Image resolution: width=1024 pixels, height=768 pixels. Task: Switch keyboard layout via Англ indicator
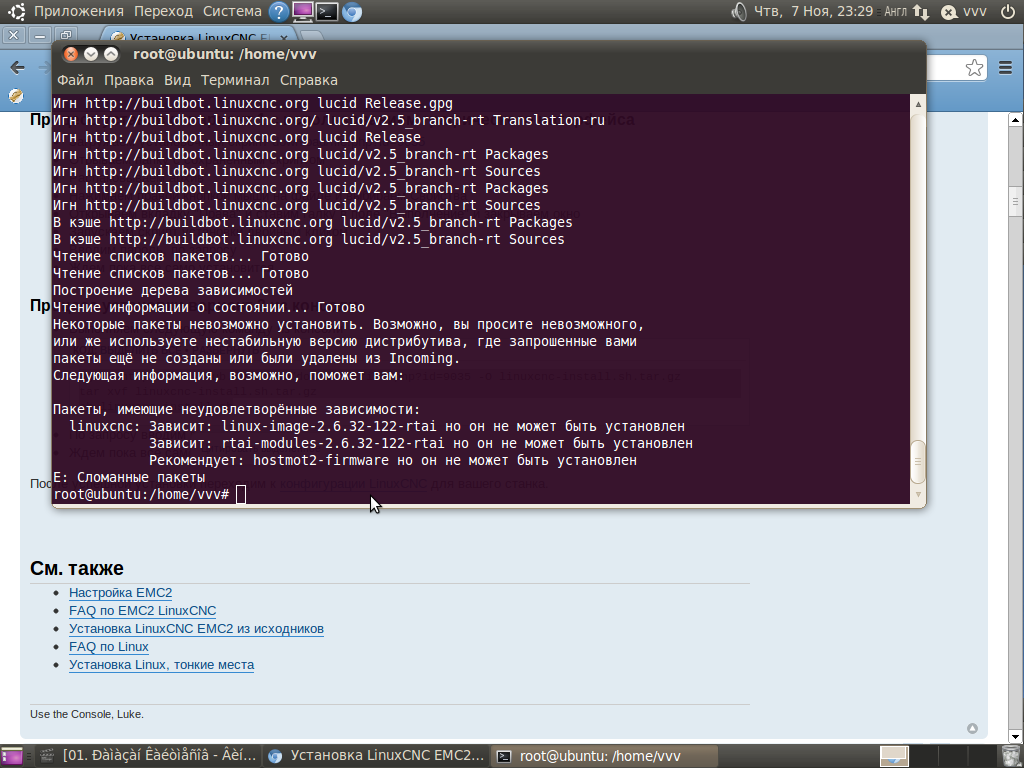tap(895, 12)
